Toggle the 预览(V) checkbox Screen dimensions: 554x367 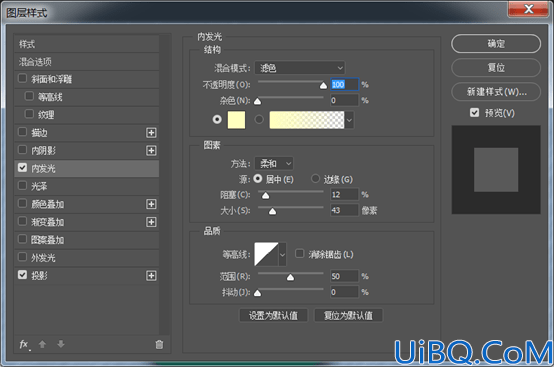point(475,113)
